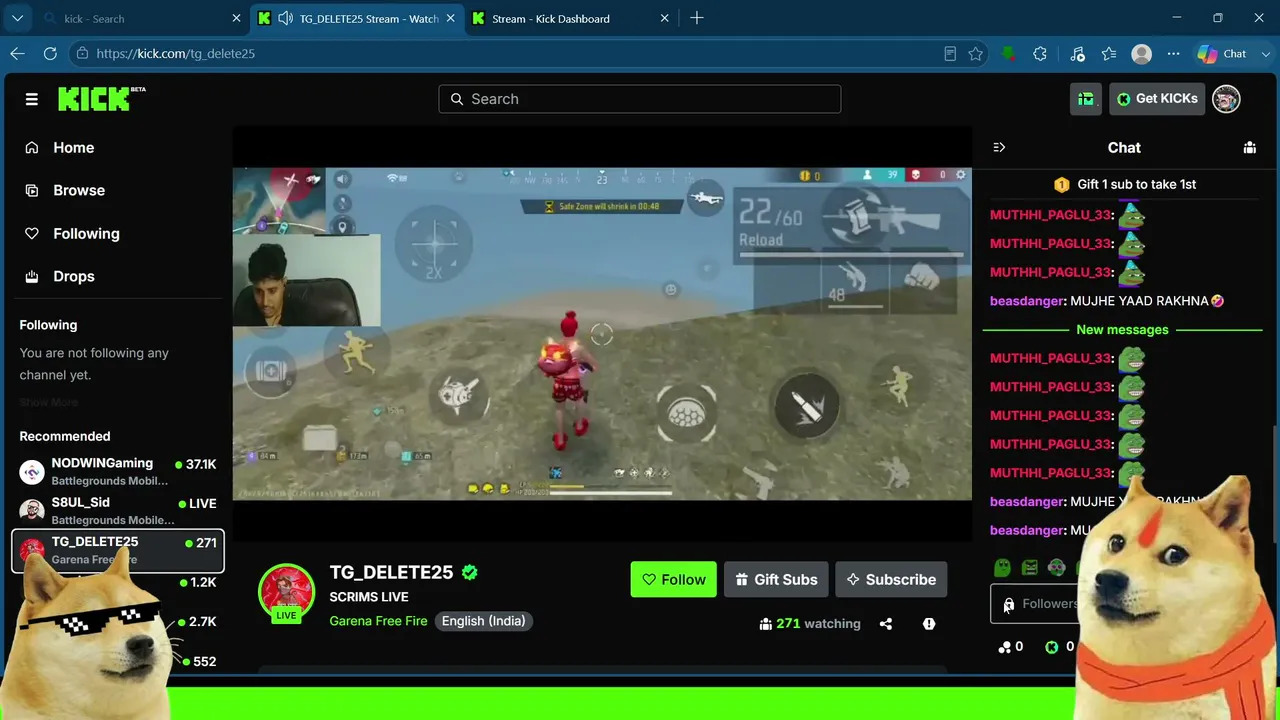This screenshot has width=1280, height=720.
Task: Open immersive reader icon in address bar
Action: (950, 54)
